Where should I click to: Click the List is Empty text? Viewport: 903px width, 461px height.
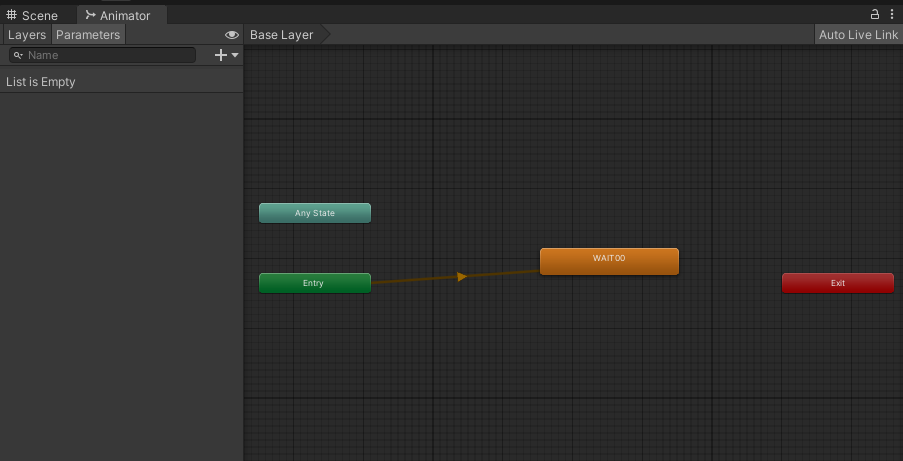point(41,82)
